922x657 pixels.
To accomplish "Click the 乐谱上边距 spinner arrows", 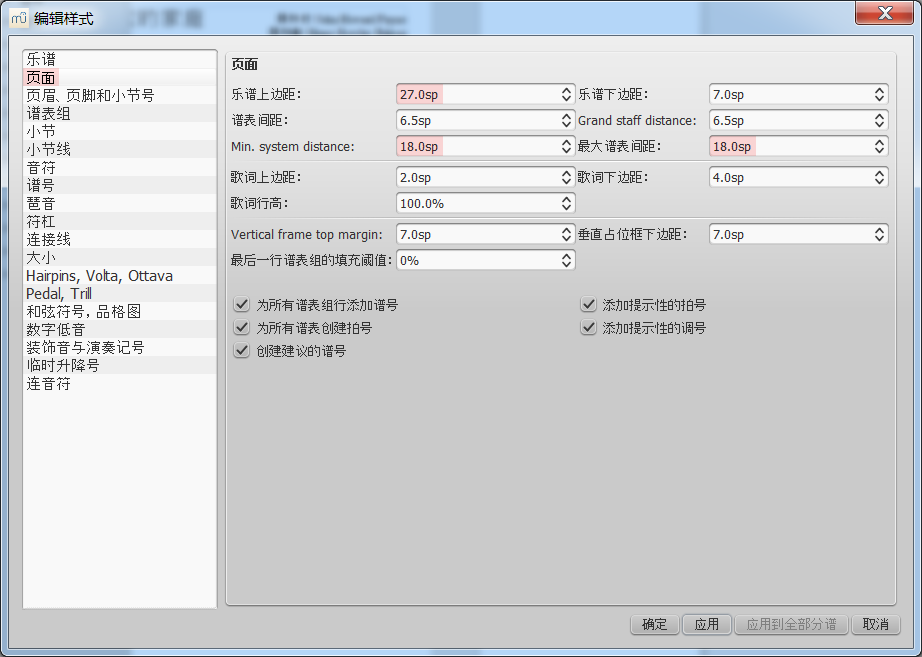I will click(x=566, y=94).
